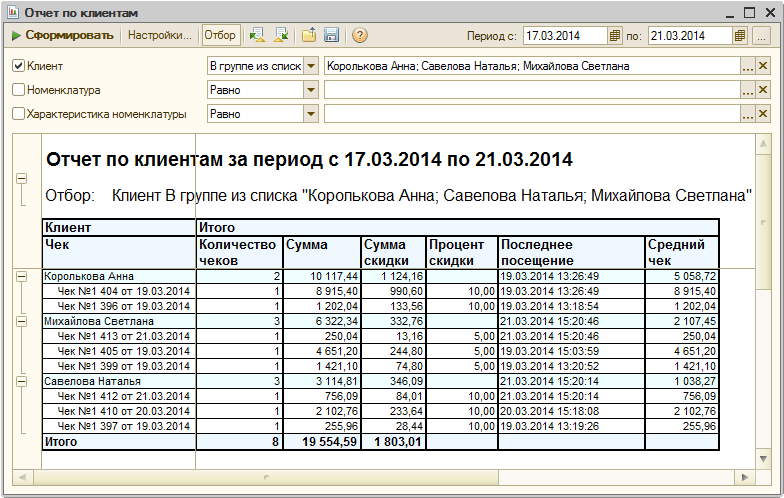Click the vertical scrollbar down arrow

click(x=764, y=458)
